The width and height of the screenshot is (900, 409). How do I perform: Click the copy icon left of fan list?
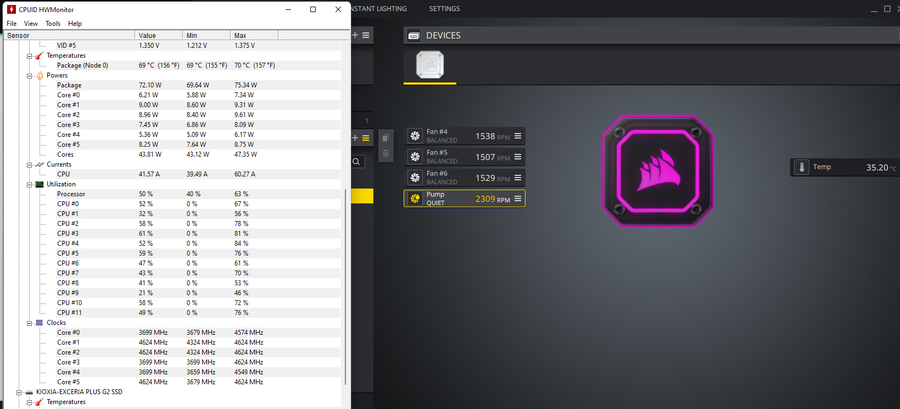pyautogui.click(x=386, y=138)
